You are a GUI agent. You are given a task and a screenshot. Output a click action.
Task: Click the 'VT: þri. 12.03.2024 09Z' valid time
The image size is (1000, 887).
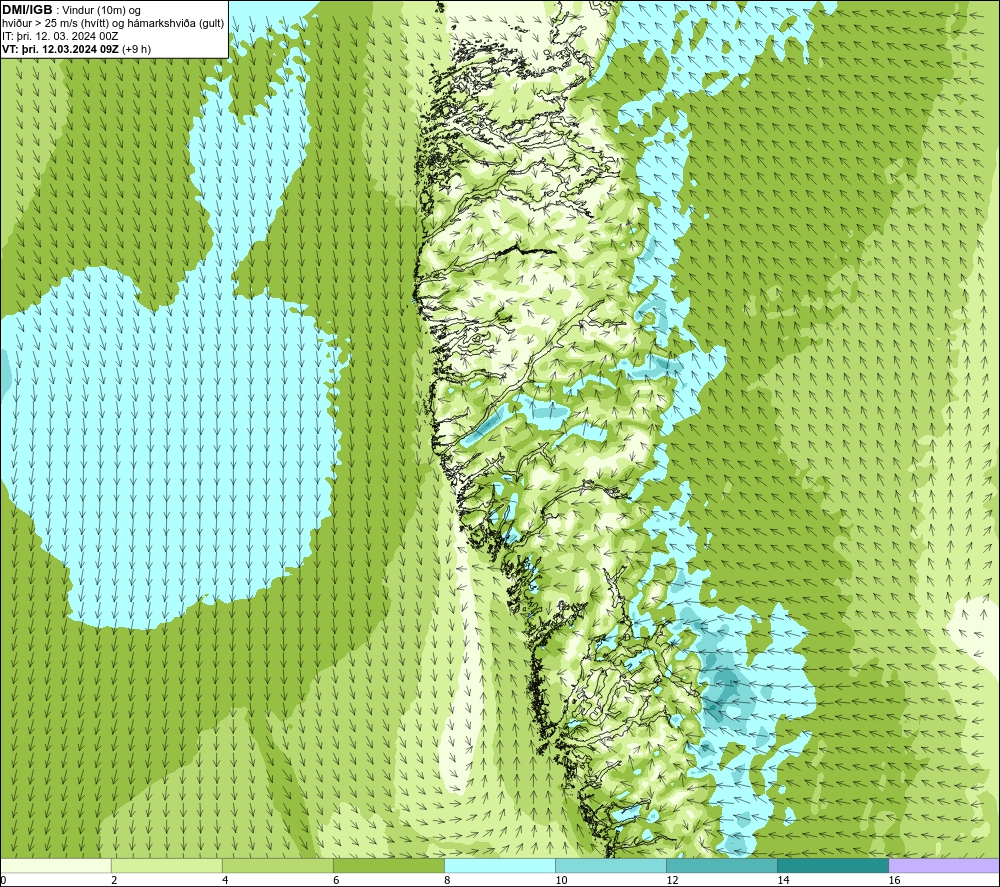tap(60, 49)
